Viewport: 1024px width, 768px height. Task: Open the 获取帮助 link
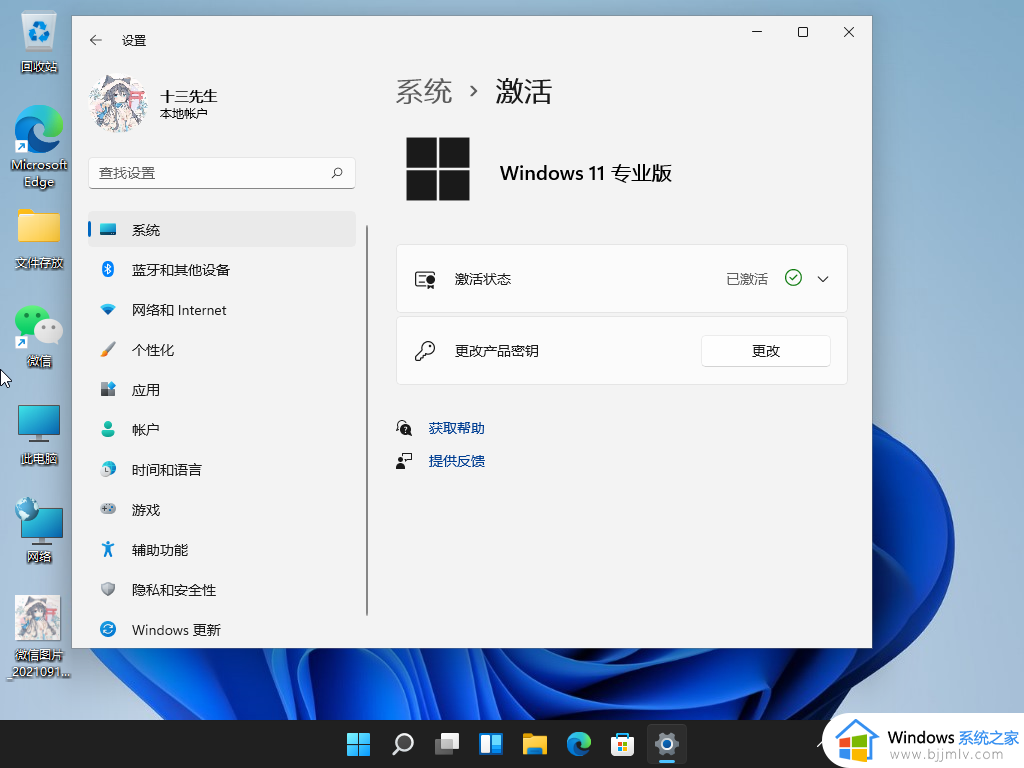456,428
